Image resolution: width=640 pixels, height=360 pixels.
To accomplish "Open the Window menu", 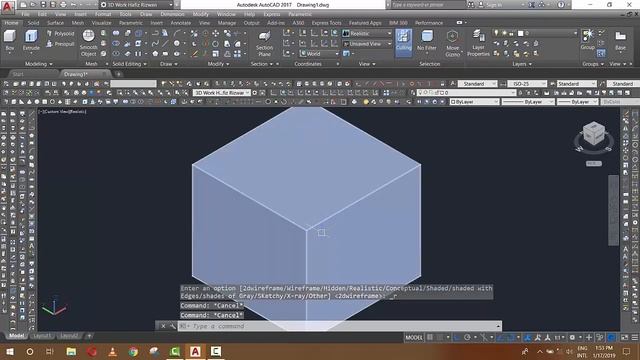I will (226, 14).
